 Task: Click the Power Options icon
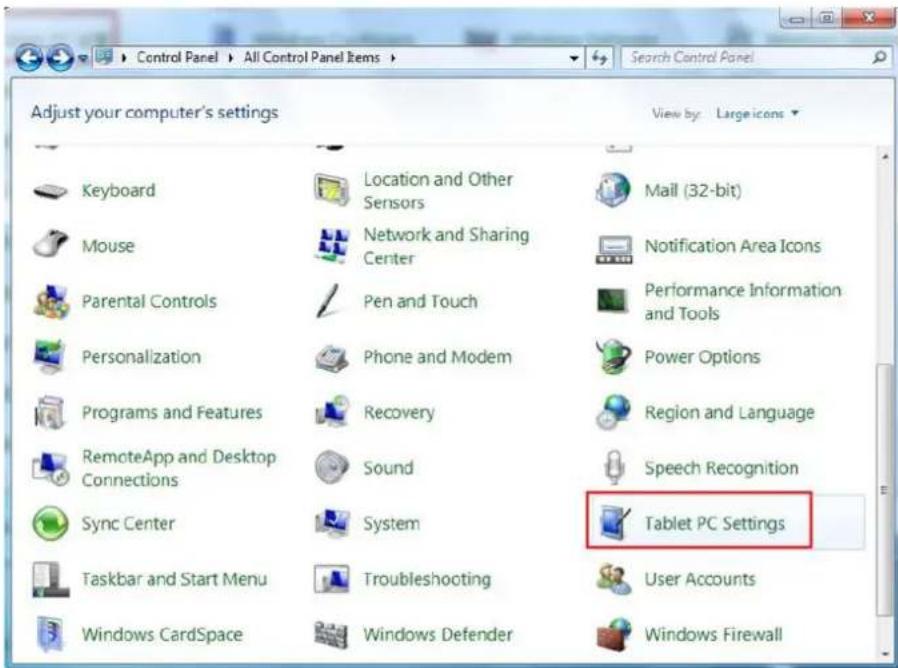click(x=613, y=356)
